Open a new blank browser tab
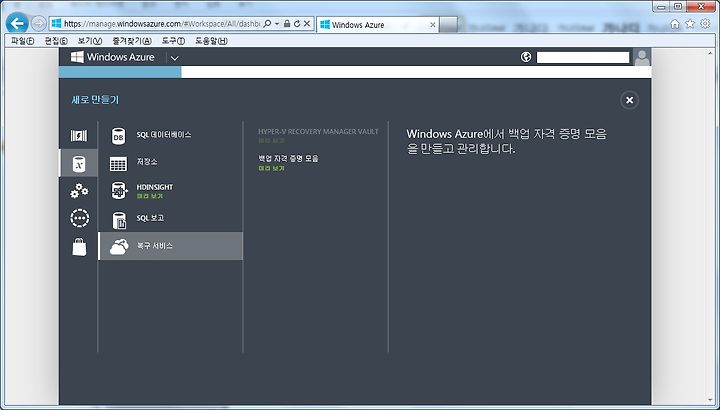This screenshot has width=720, height=410. (x=448, y=25)
